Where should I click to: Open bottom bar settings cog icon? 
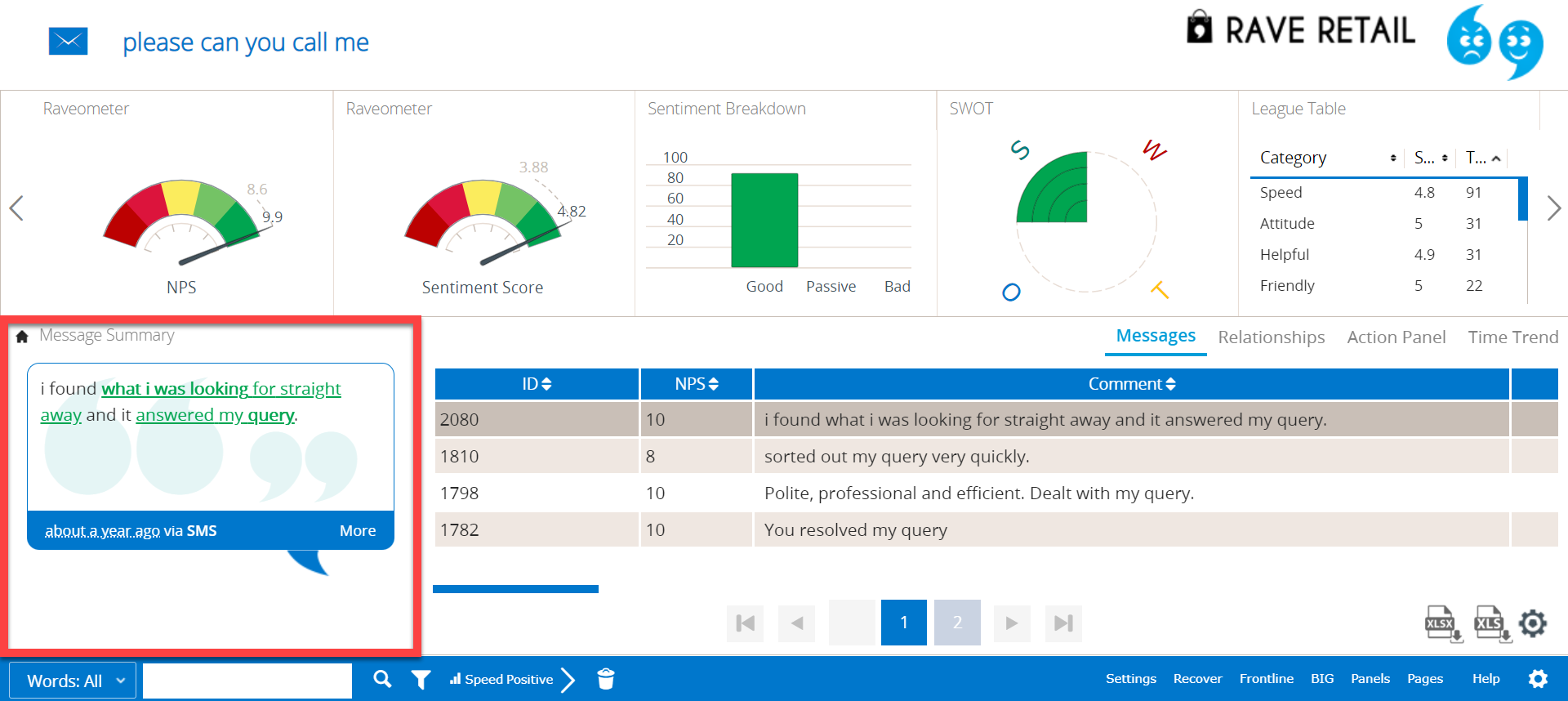tap(1538, 679)
